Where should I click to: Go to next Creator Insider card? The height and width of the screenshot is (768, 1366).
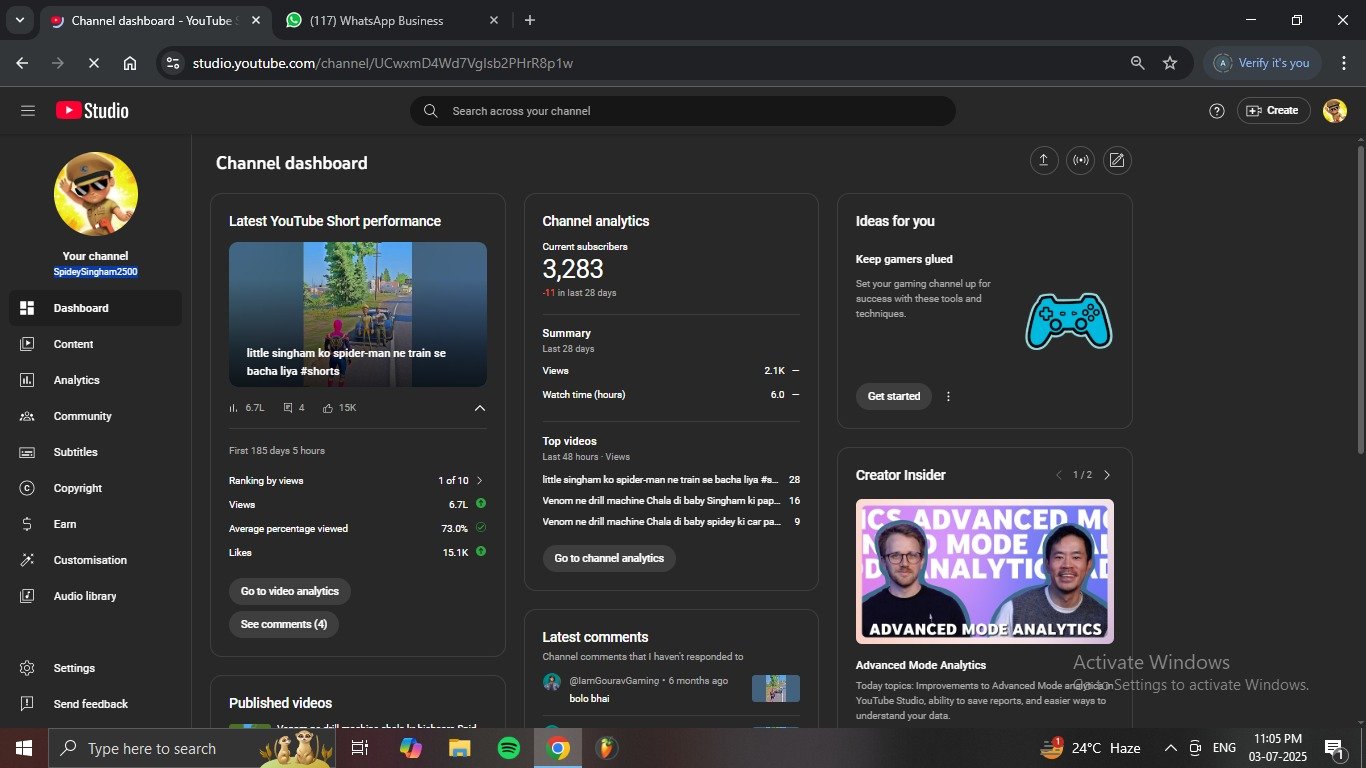click(x=1107, y=475)
